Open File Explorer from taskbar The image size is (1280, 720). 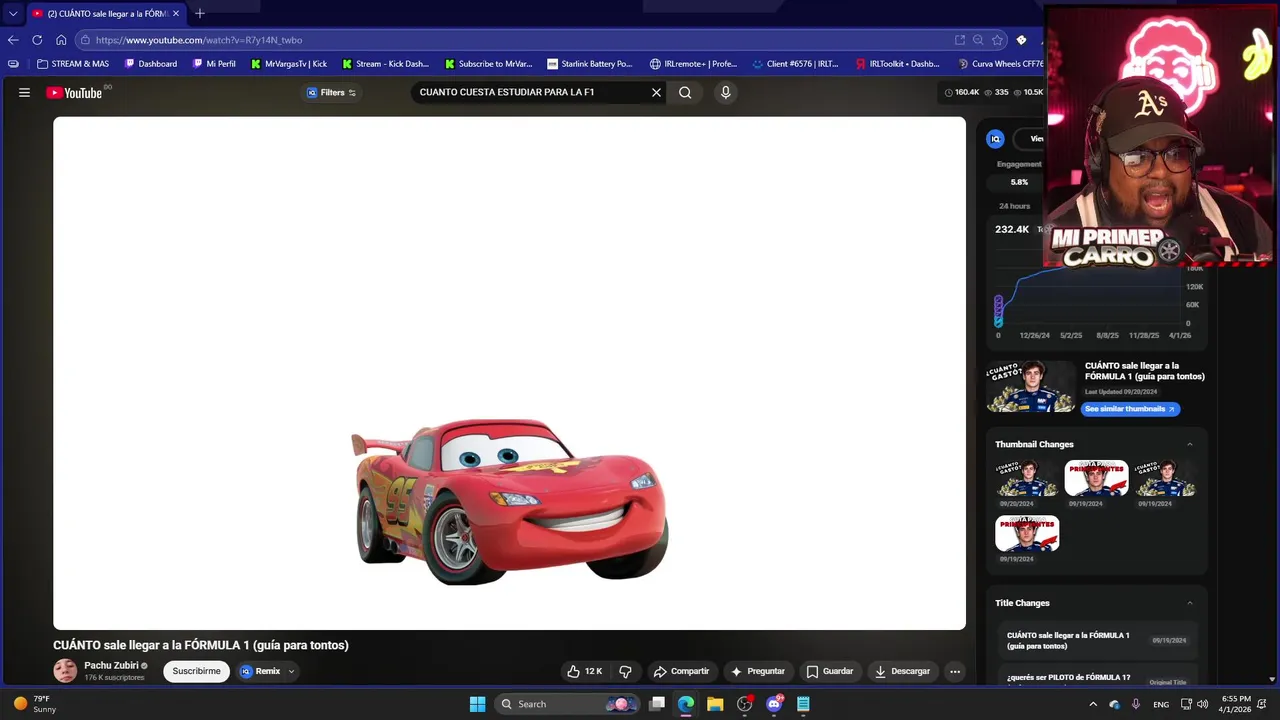[x=715, y=704]
